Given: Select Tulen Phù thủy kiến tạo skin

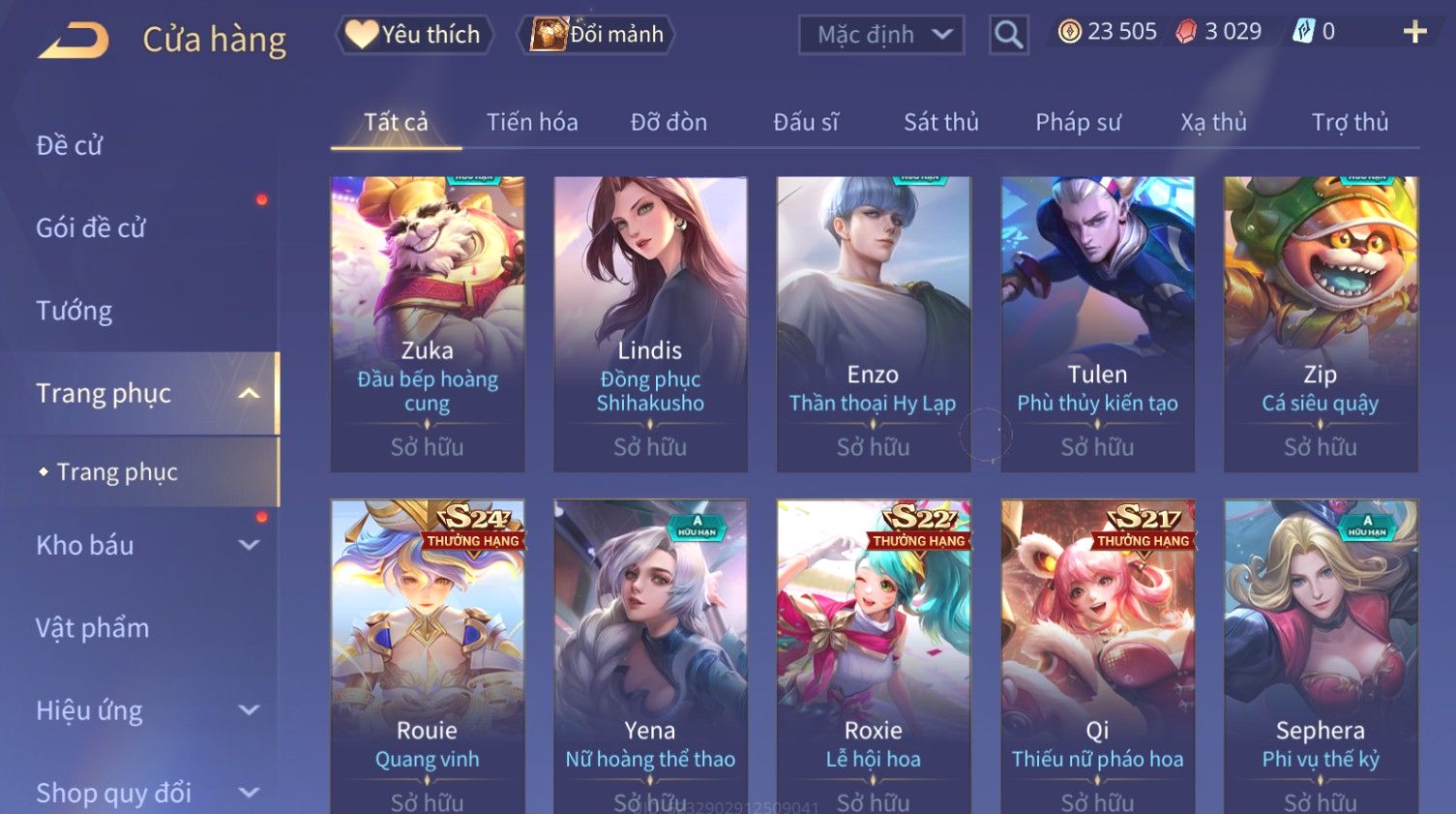Looking at the screenshot, I should (x=1097, y=324).
